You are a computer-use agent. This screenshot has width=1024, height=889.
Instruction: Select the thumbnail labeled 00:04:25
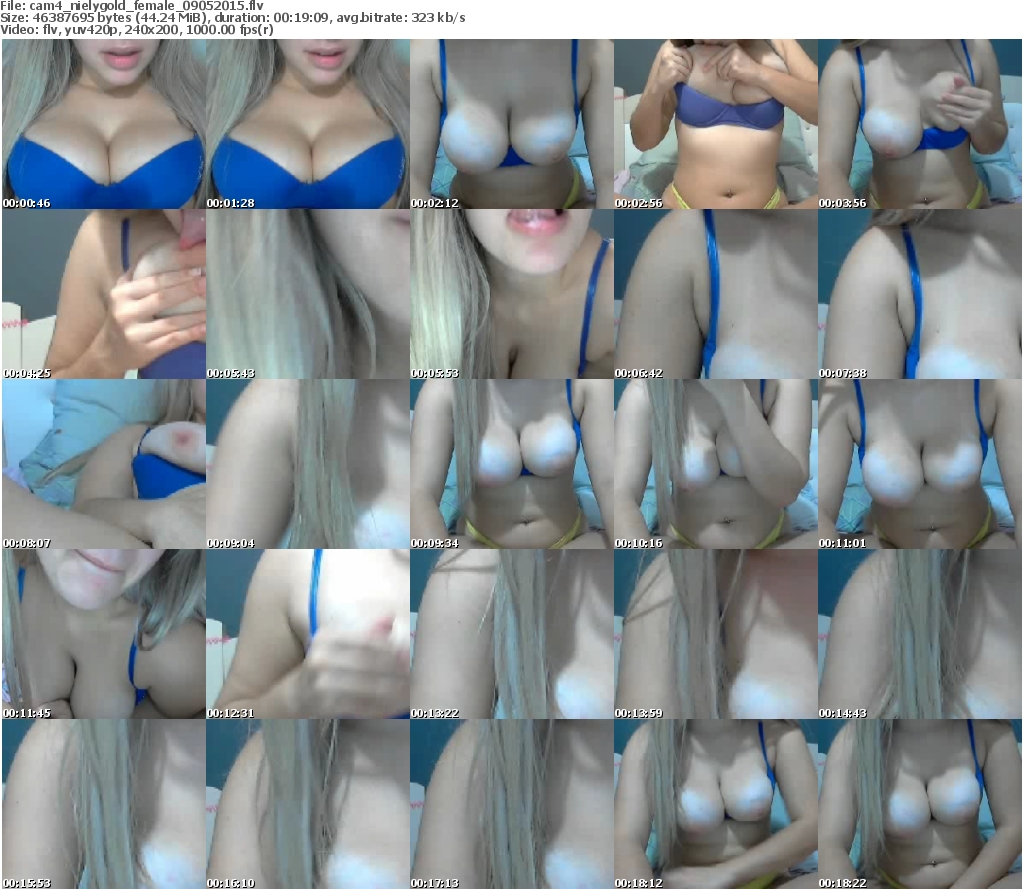click(x=103, y=294)
